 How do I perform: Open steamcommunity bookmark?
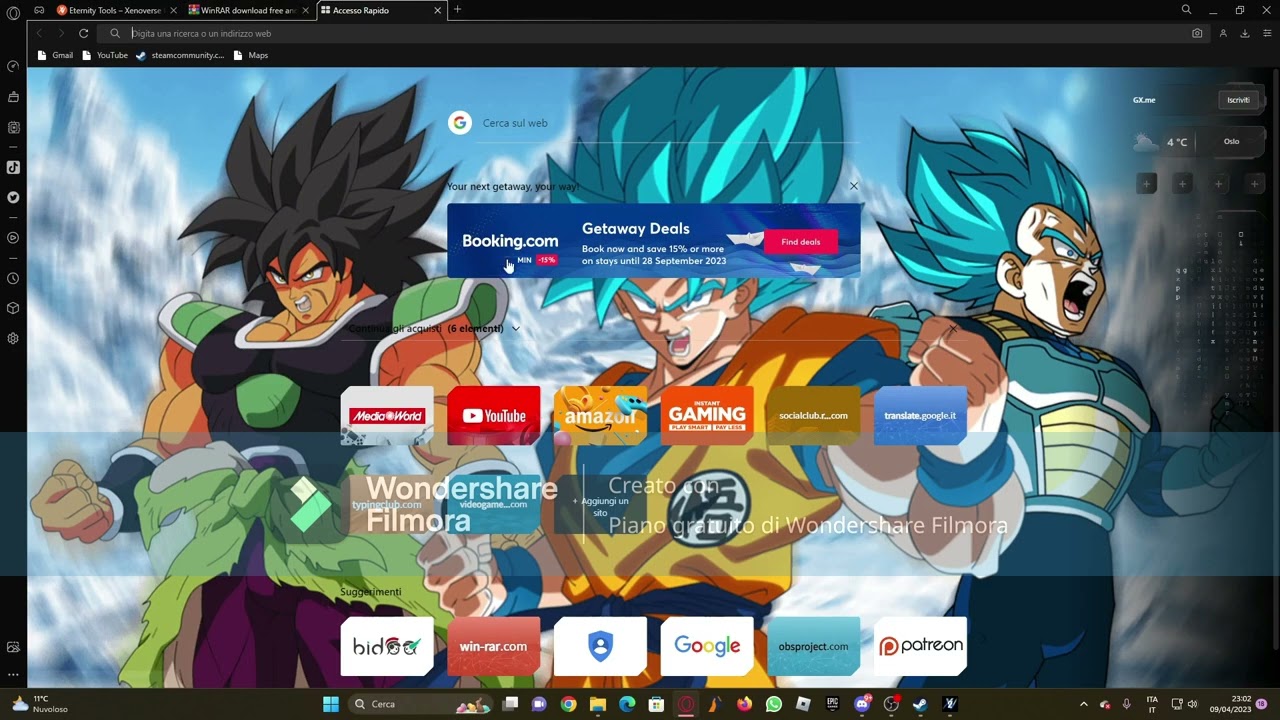(180, 55)
